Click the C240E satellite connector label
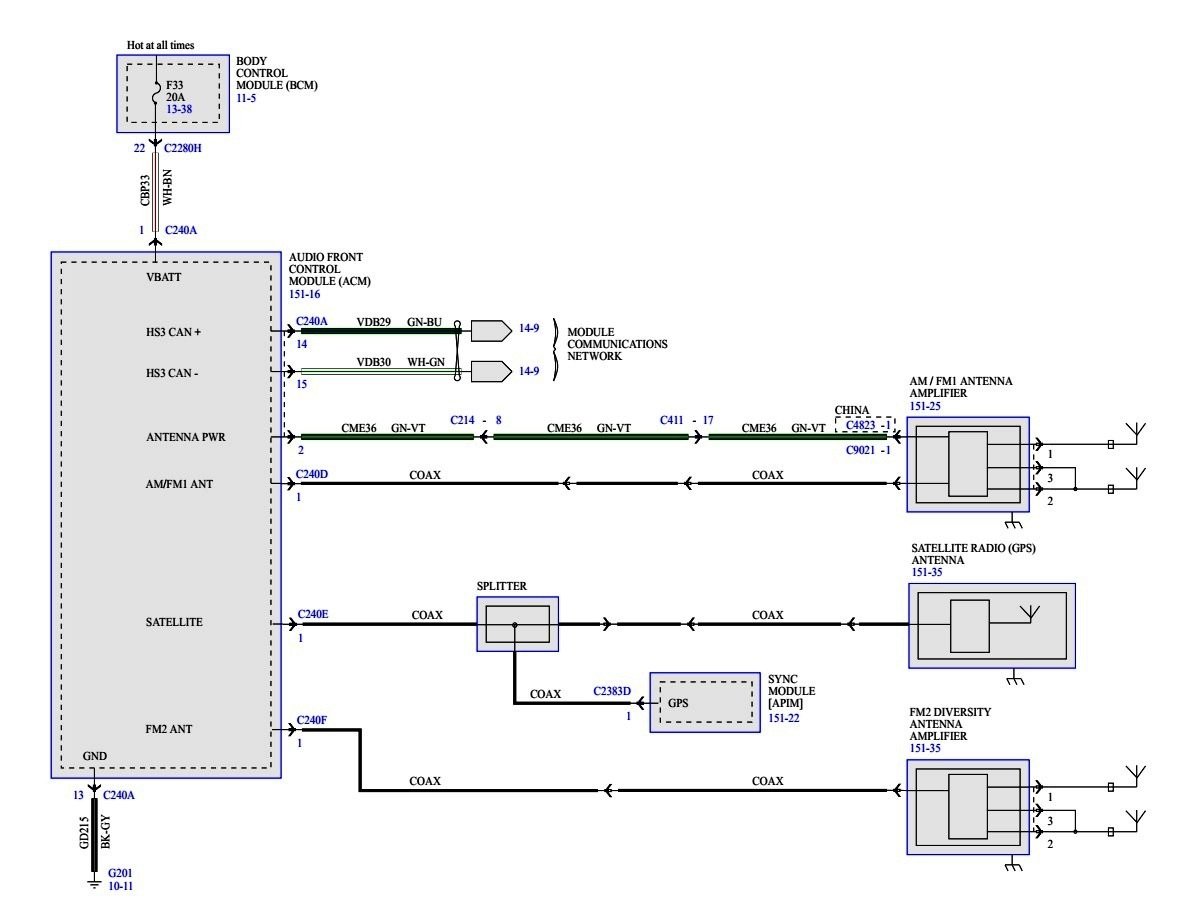 [312, 614]
